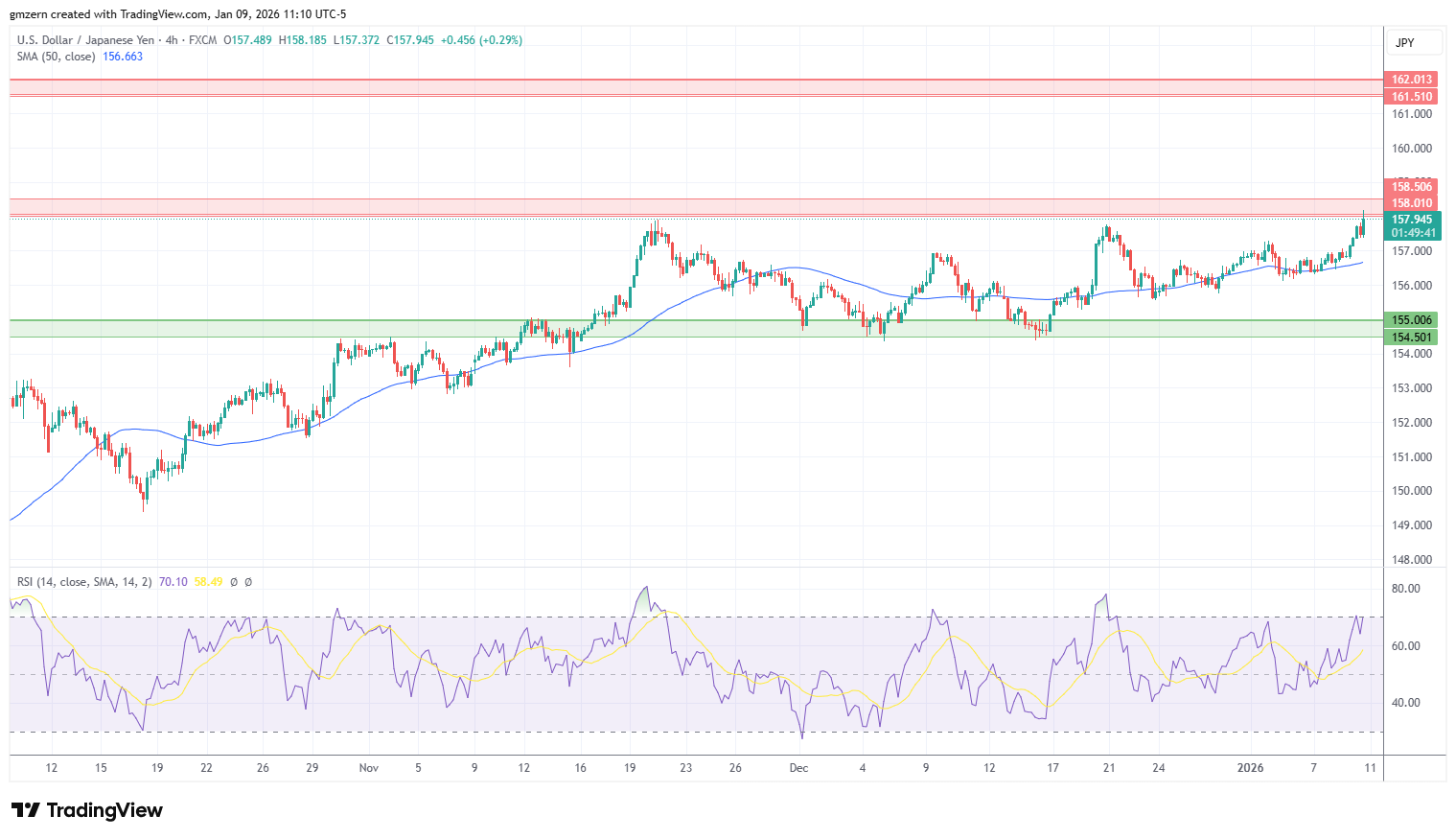Click the low value L157.372 in the legend
Screen dimensions: 1456x839
(x=357, y=40)
